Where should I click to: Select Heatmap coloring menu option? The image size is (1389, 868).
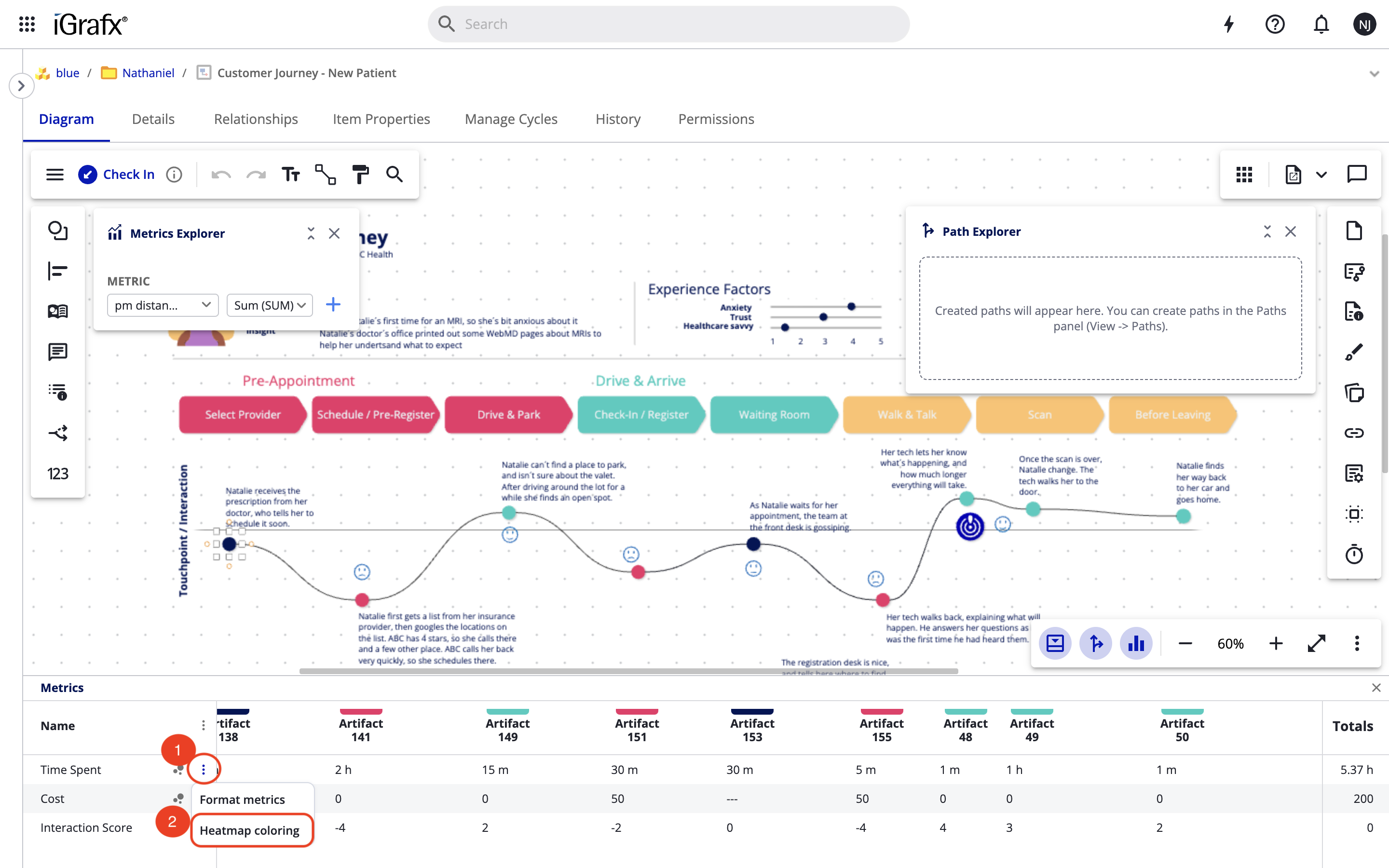250,830
